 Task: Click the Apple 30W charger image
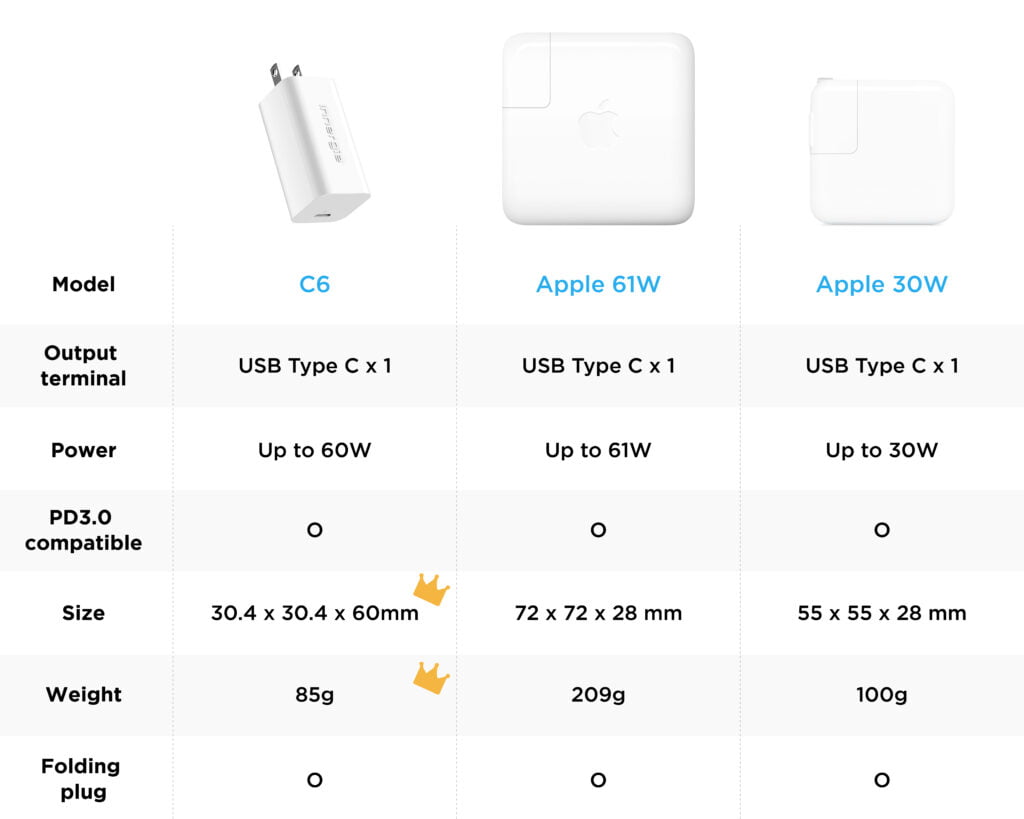881,150
